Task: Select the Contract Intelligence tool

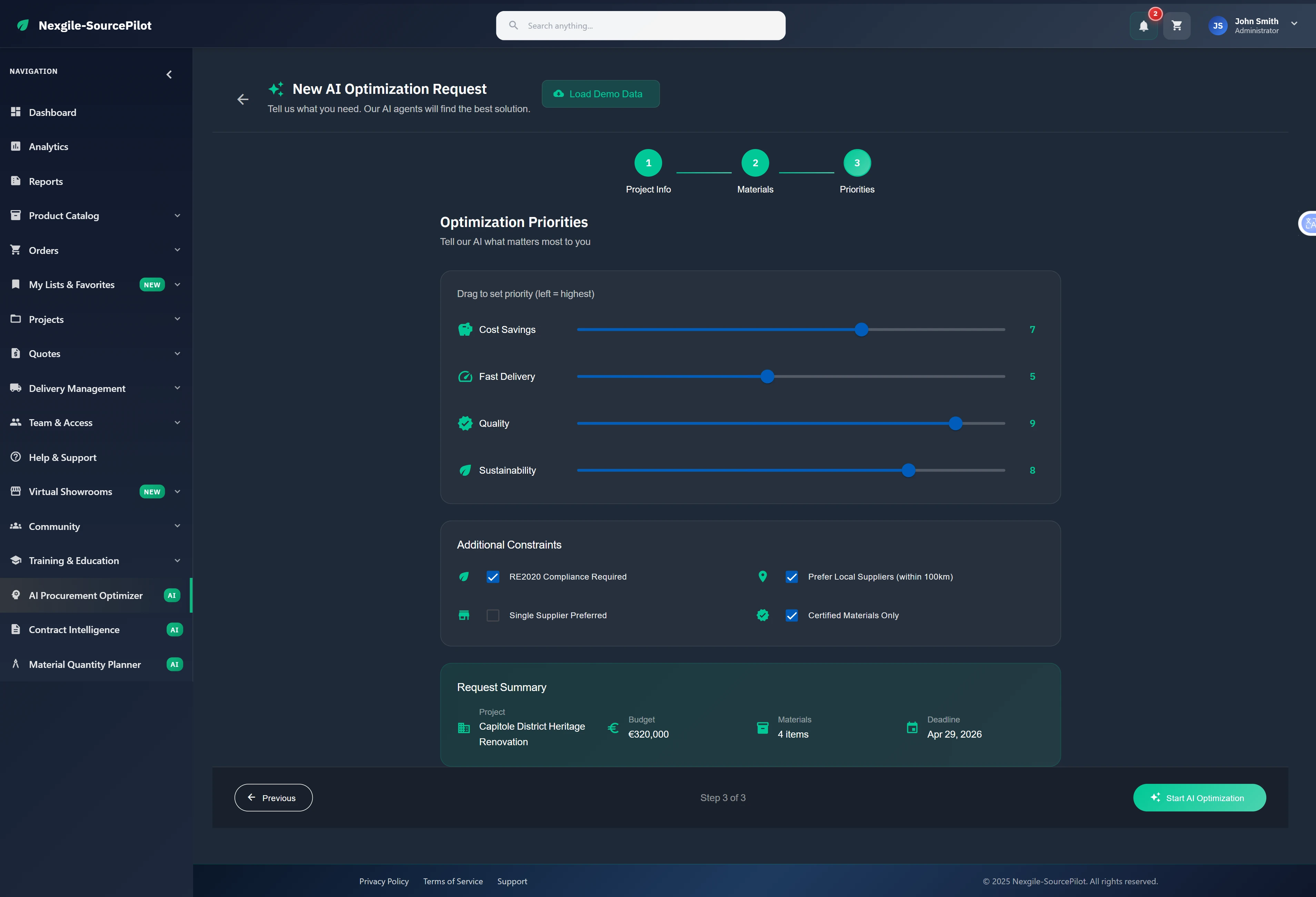Action: tap(74, 630)
